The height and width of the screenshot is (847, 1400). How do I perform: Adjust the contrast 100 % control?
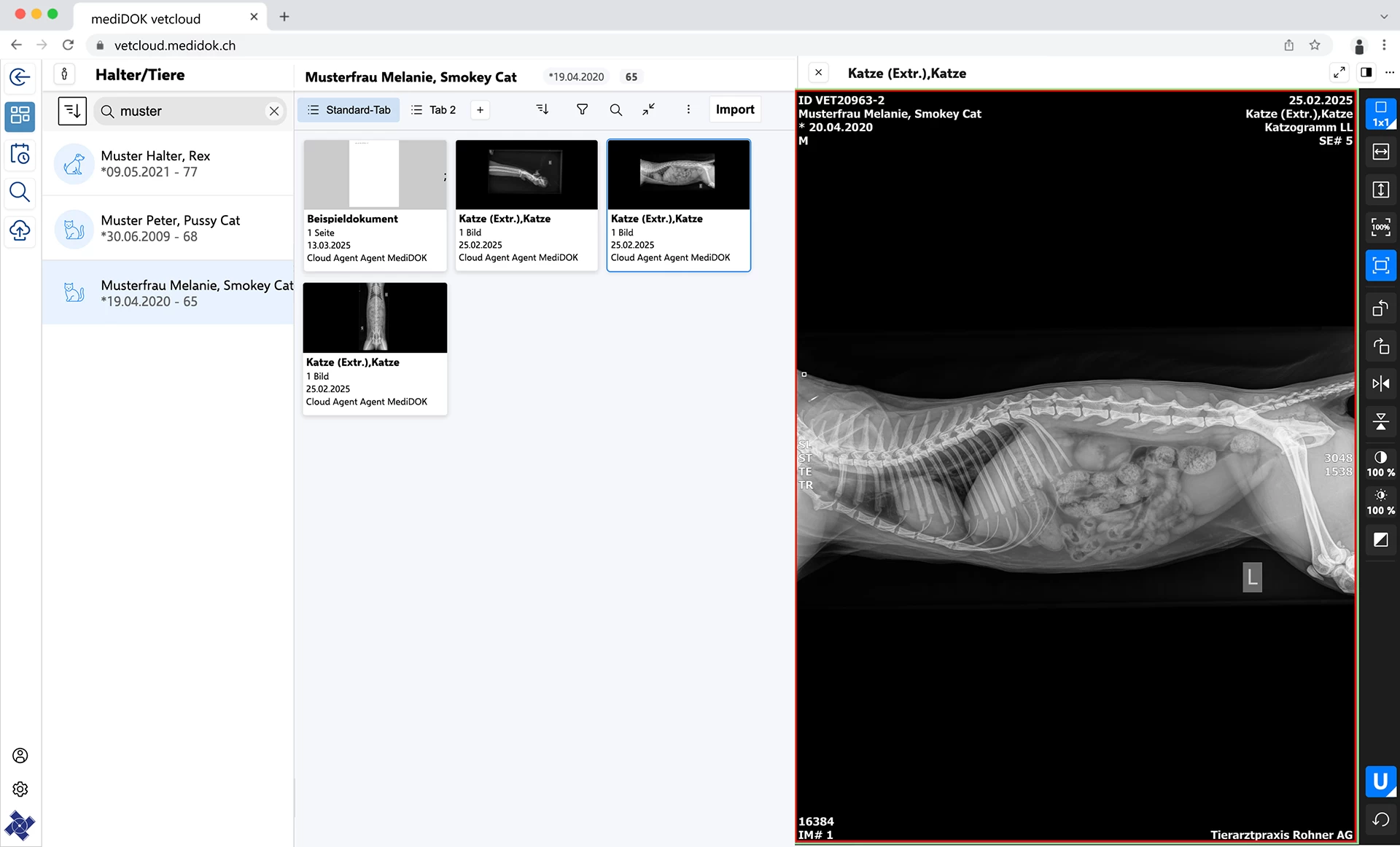[1380, 464]
